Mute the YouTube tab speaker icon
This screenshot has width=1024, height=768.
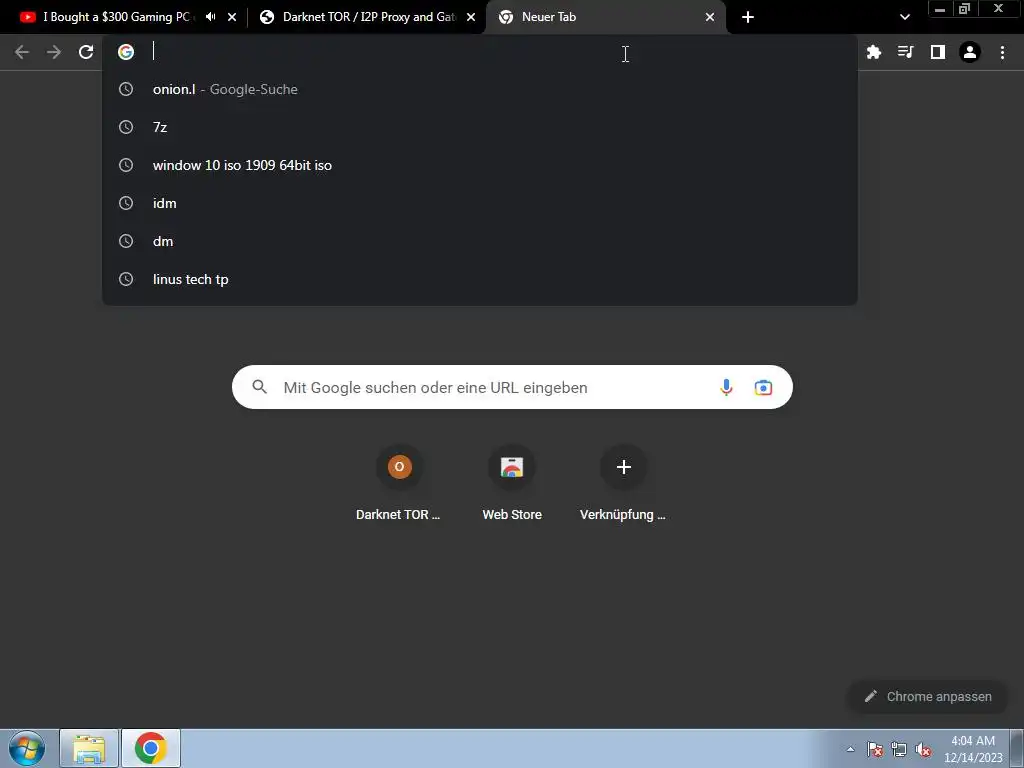coord(210,17)
